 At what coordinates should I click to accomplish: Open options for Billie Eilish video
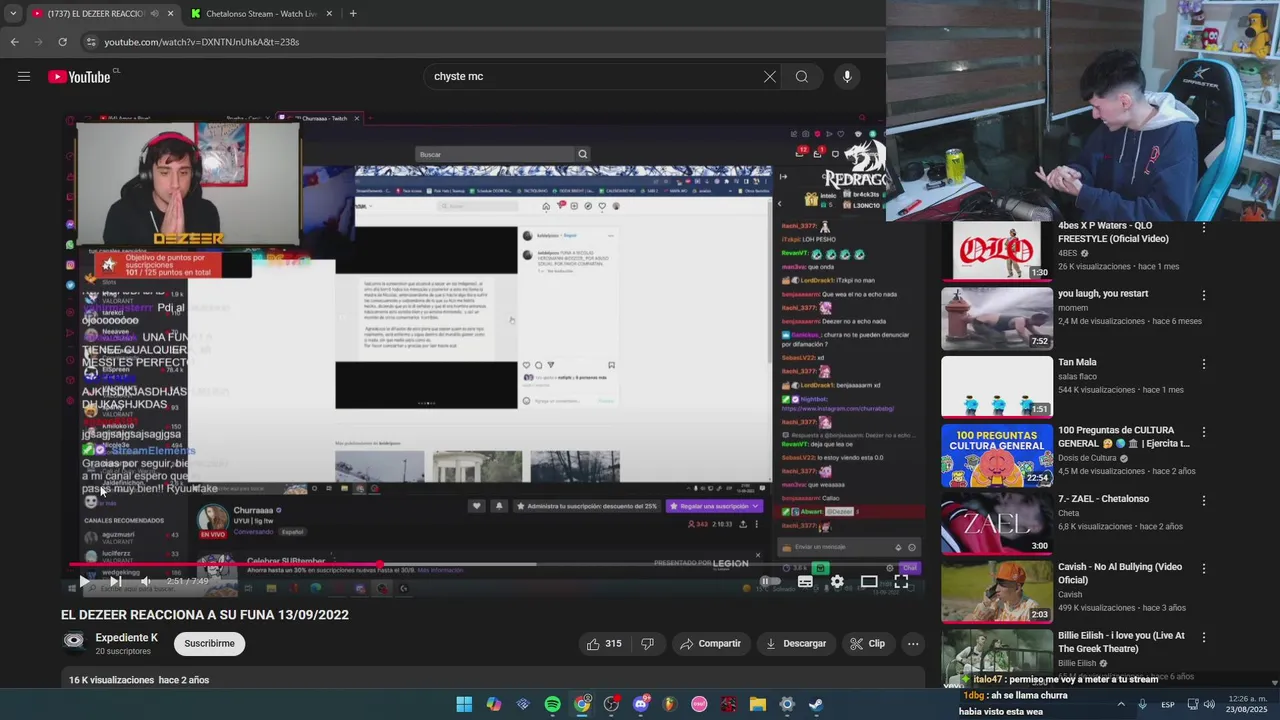[1204, 636]
